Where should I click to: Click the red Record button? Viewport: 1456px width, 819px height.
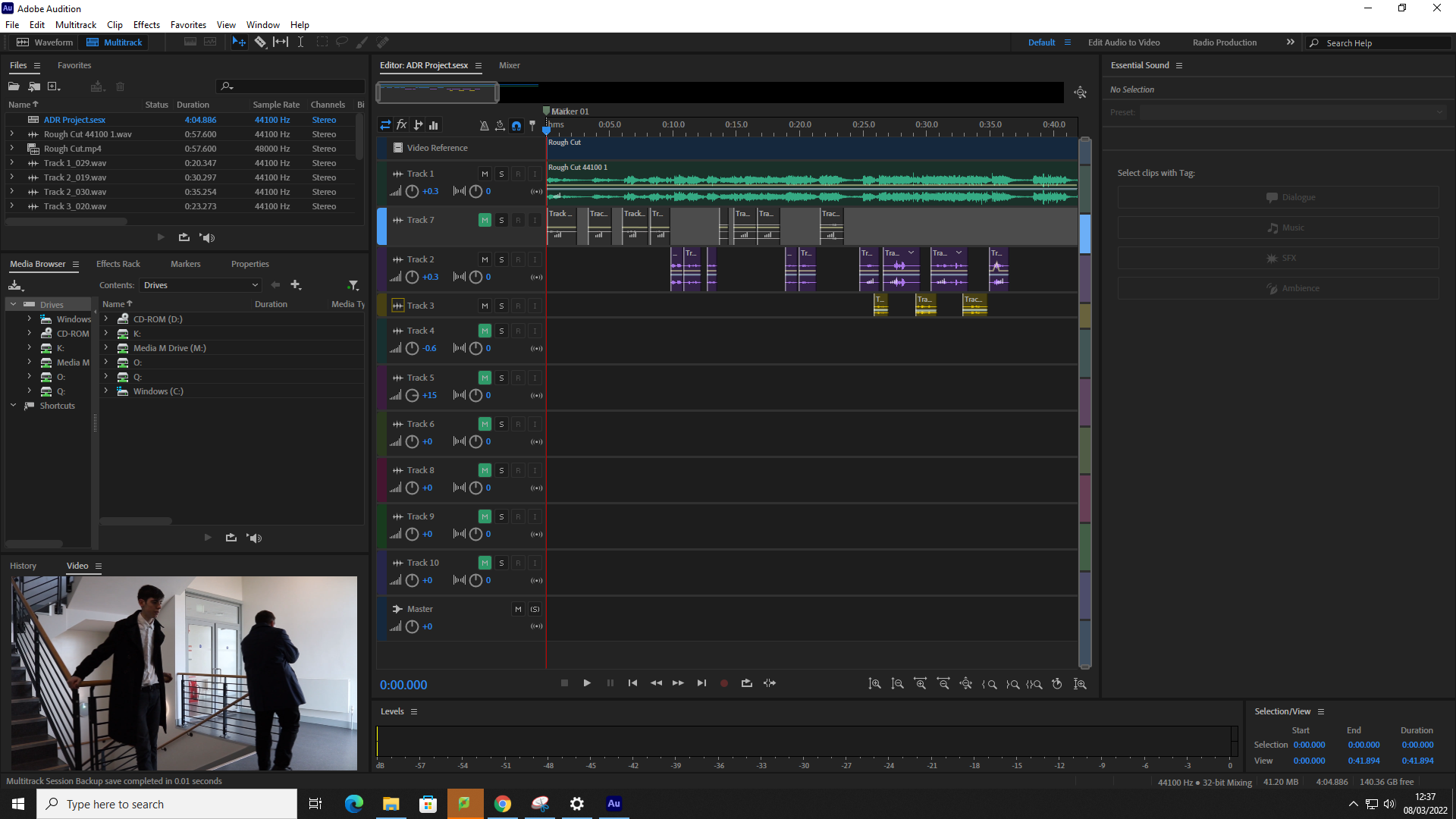click(x=724, y=683)
